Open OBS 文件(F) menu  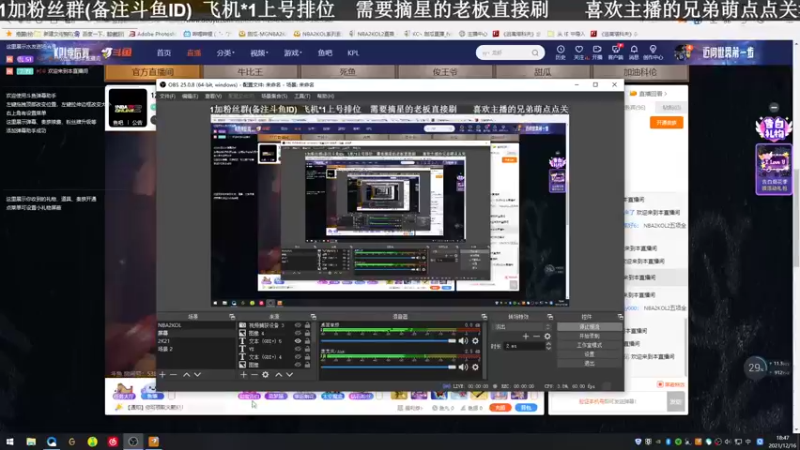click(167, 96)
